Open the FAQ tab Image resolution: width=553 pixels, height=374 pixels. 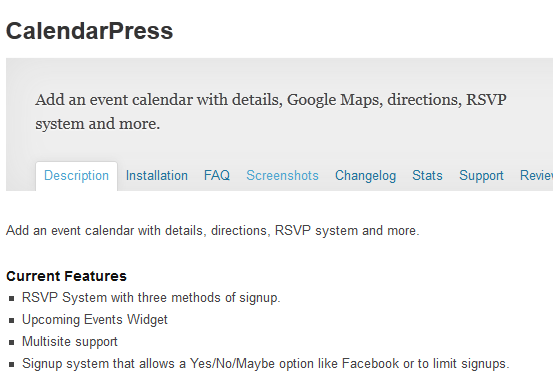pyautogui.click(x=217, y=175)
